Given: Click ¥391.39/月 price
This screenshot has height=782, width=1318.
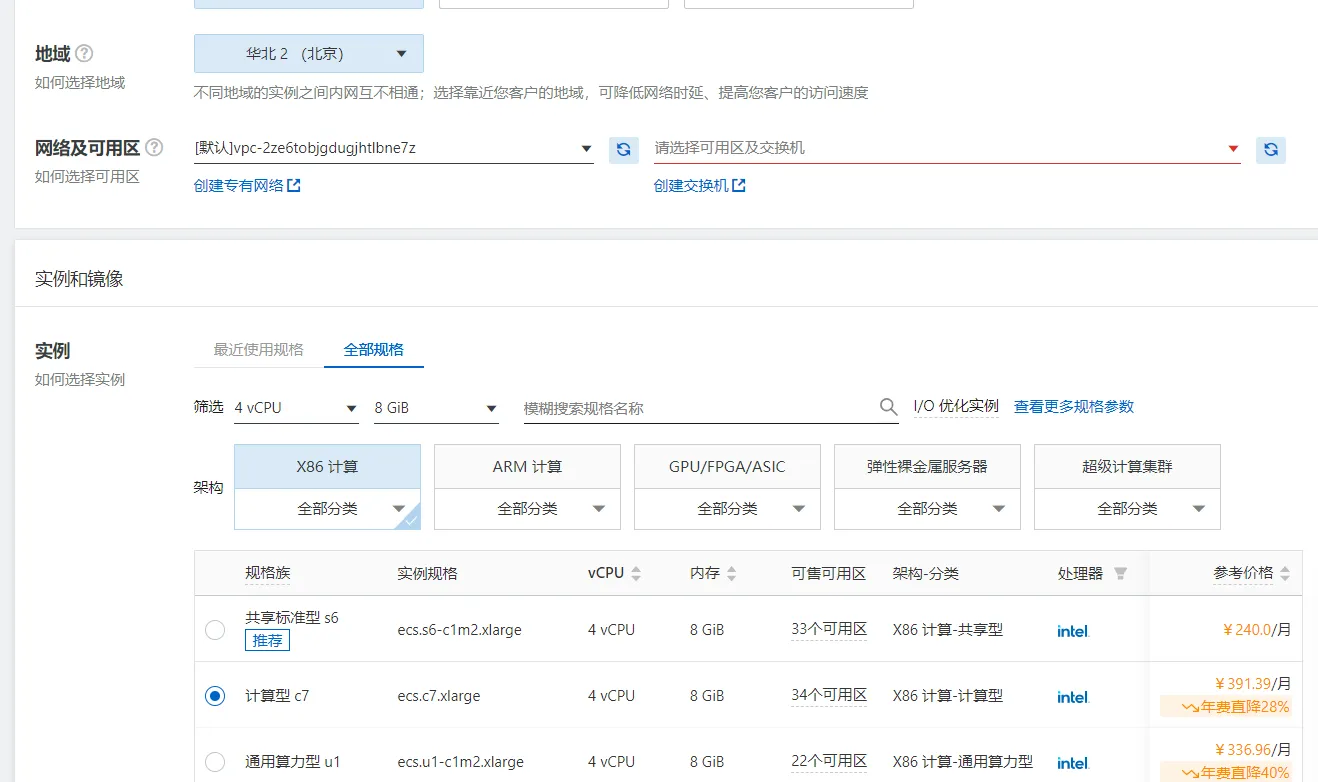Looking at the screenshot, I should 1253,684.
